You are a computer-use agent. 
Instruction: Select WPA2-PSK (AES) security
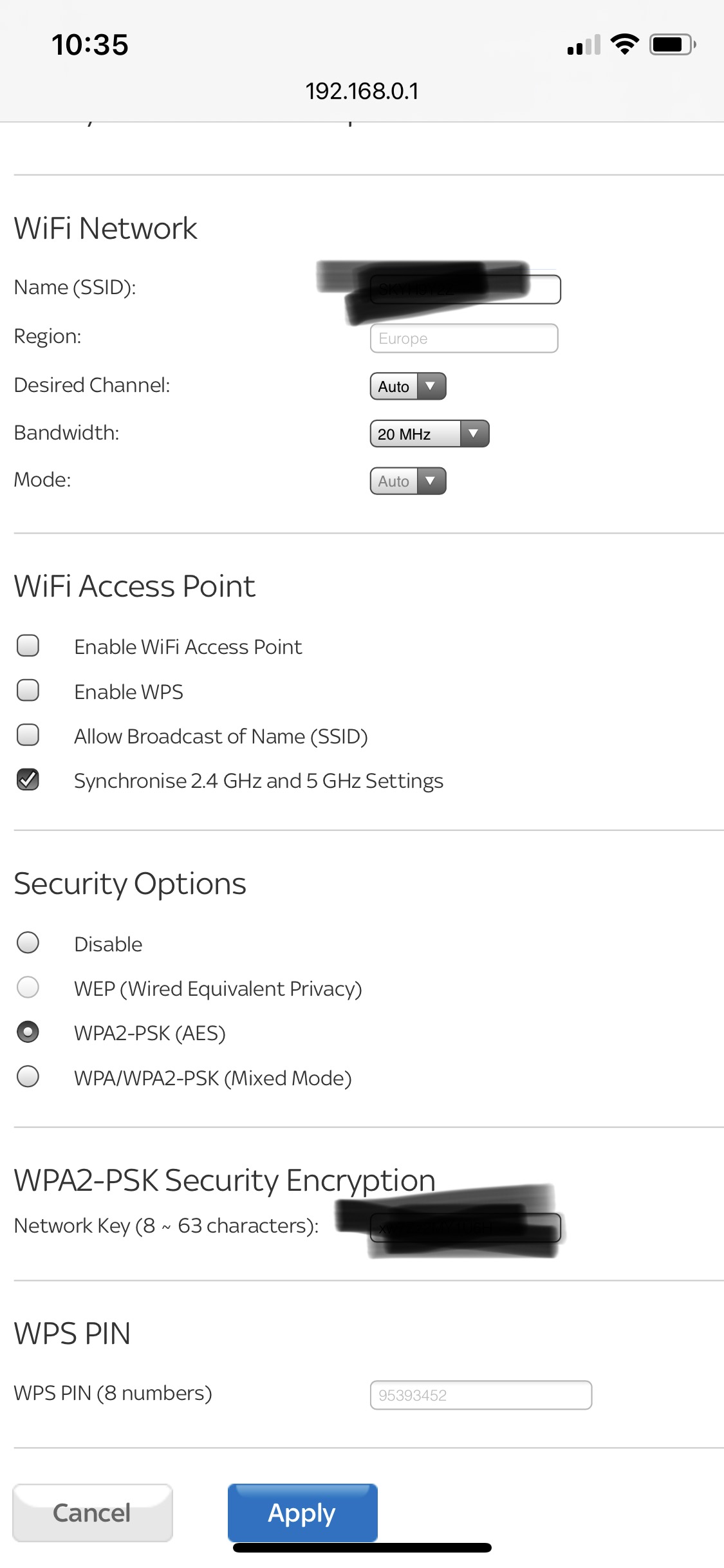click(27, 1032)
